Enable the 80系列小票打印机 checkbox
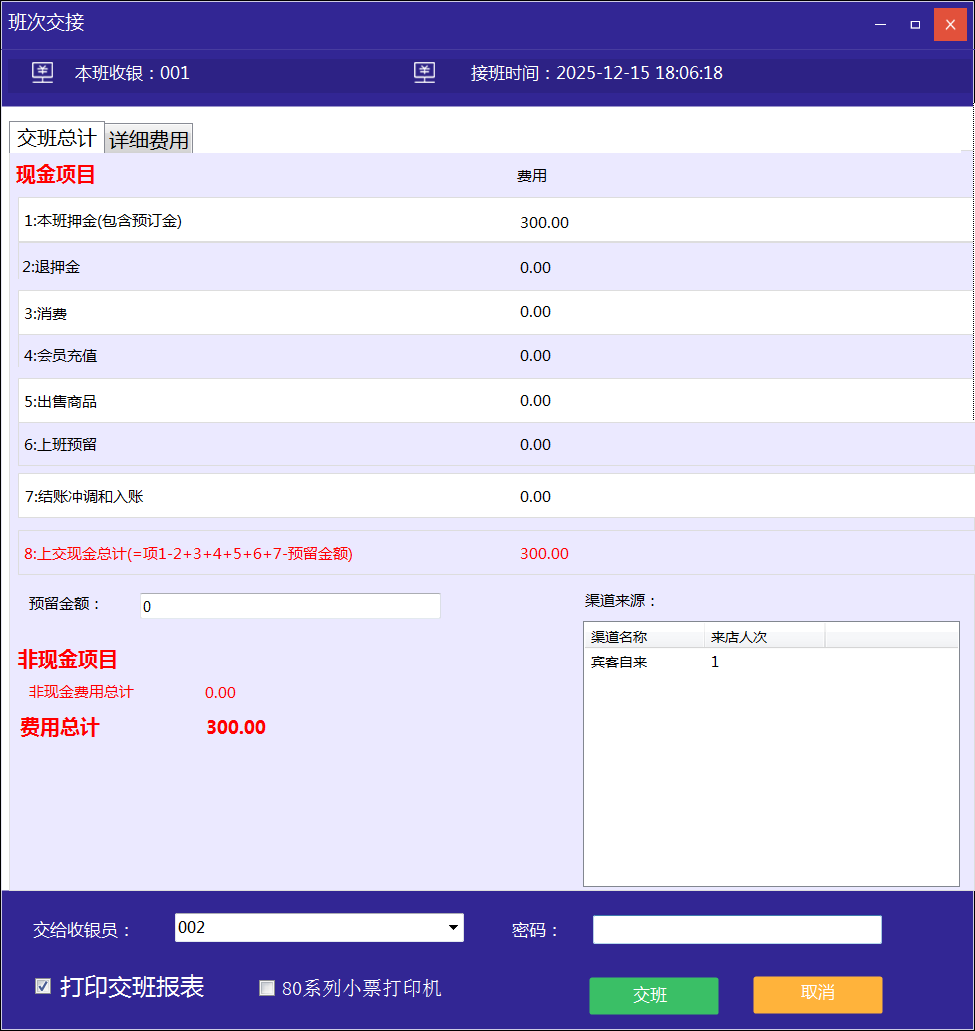Viewport: 975px width, 1031px height. tap(267, 988)
